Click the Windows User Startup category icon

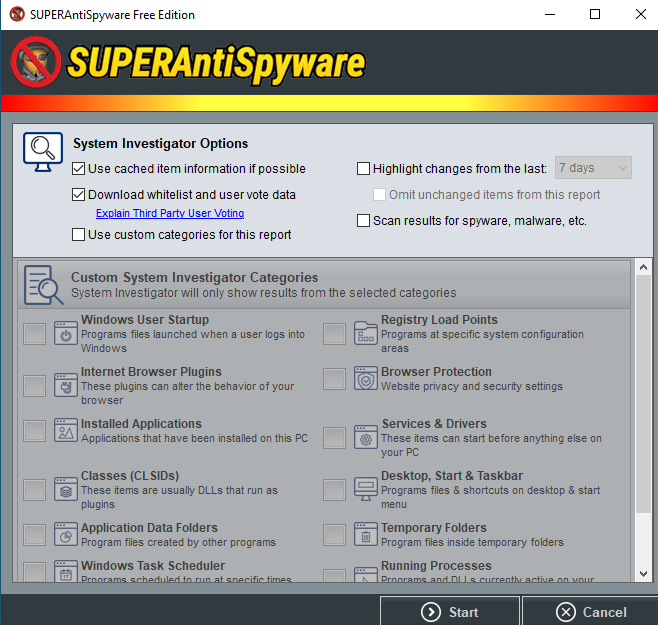[66, 333]
